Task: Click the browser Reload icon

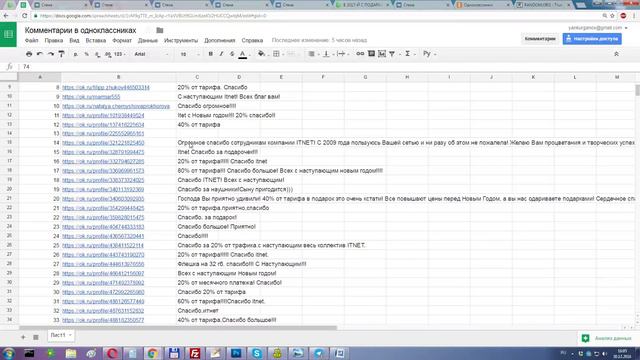Action: (x=24, y=16)
